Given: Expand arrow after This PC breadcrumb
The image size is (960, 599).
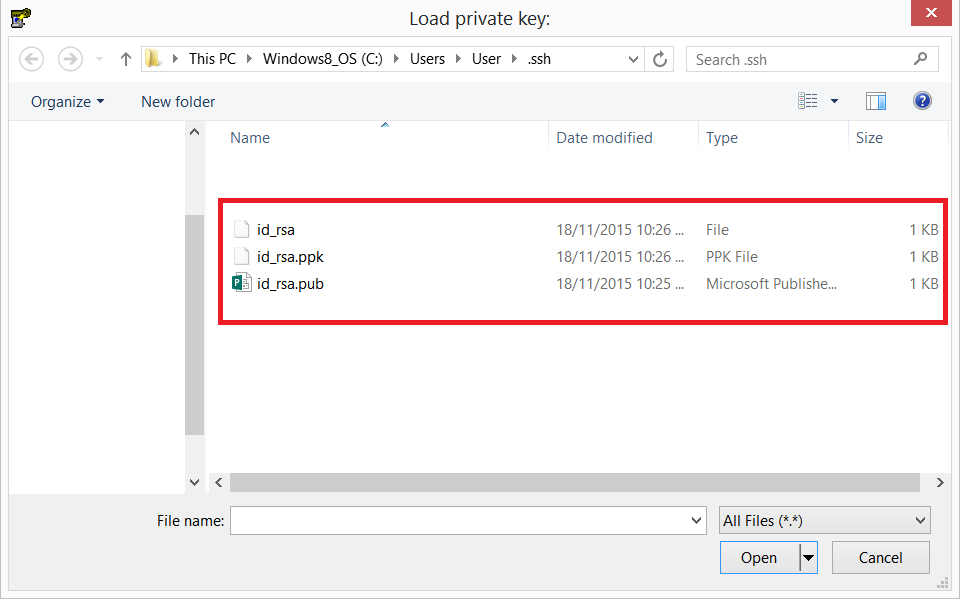Looking at the screenshot, I should [249, 59].
